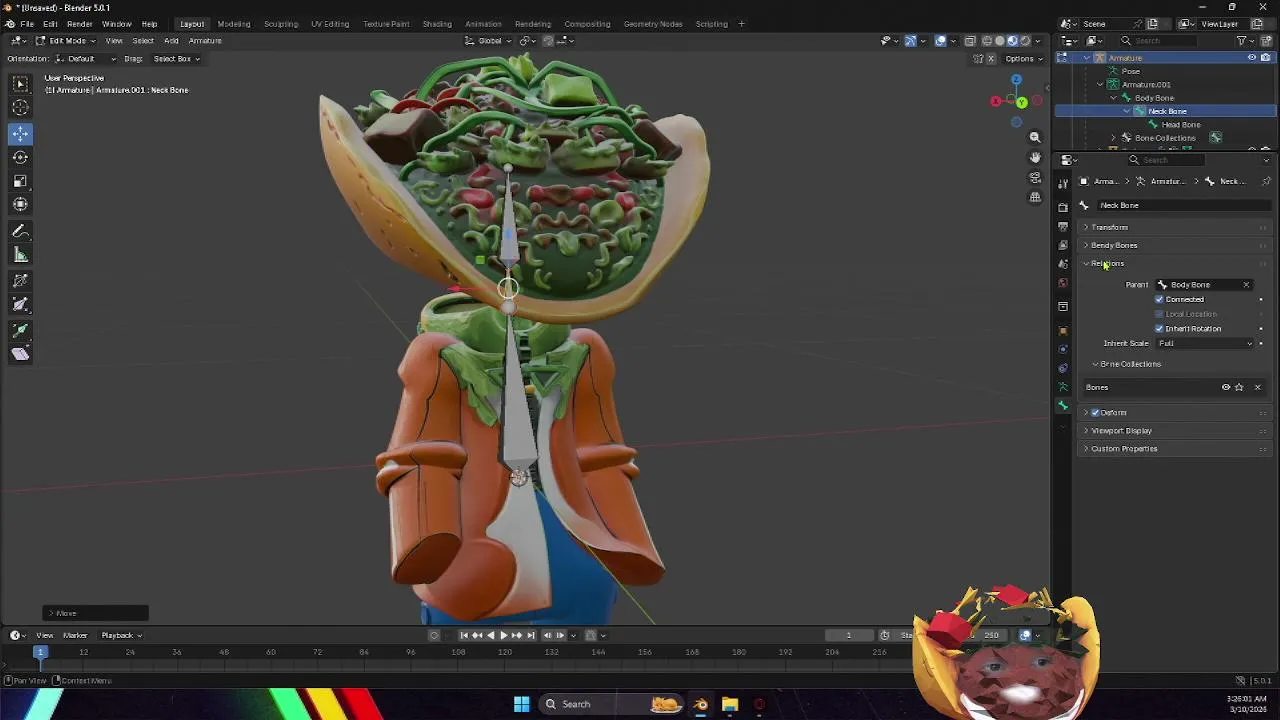Select Head Bone in the outliner
The width and height of the screenshot is (1280, 720).
(1180, 125)
